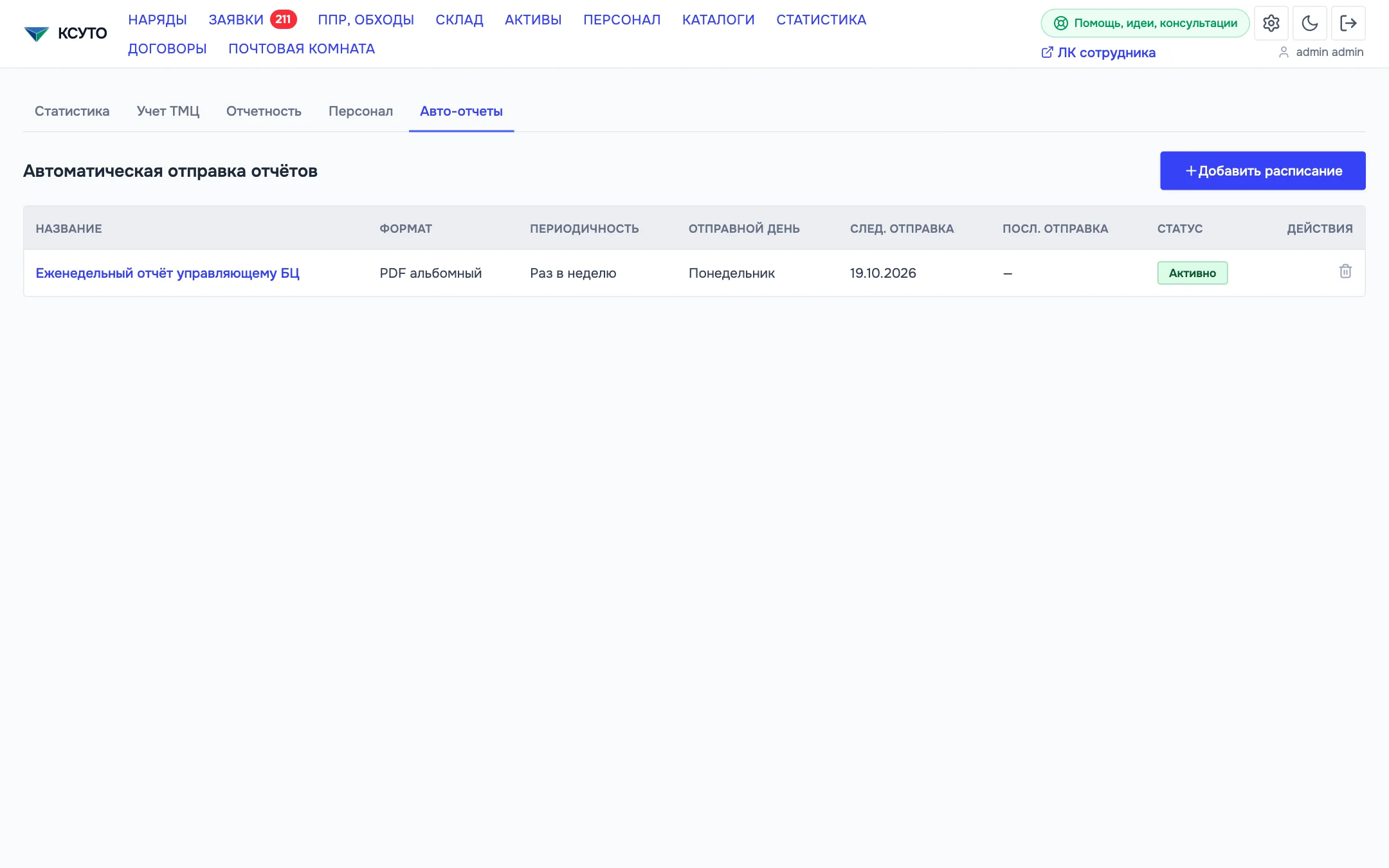1389x868 pixels.
Task: Click ПЕРИОДИЧНОСТЬ column header
Action: tap(584, 229)
